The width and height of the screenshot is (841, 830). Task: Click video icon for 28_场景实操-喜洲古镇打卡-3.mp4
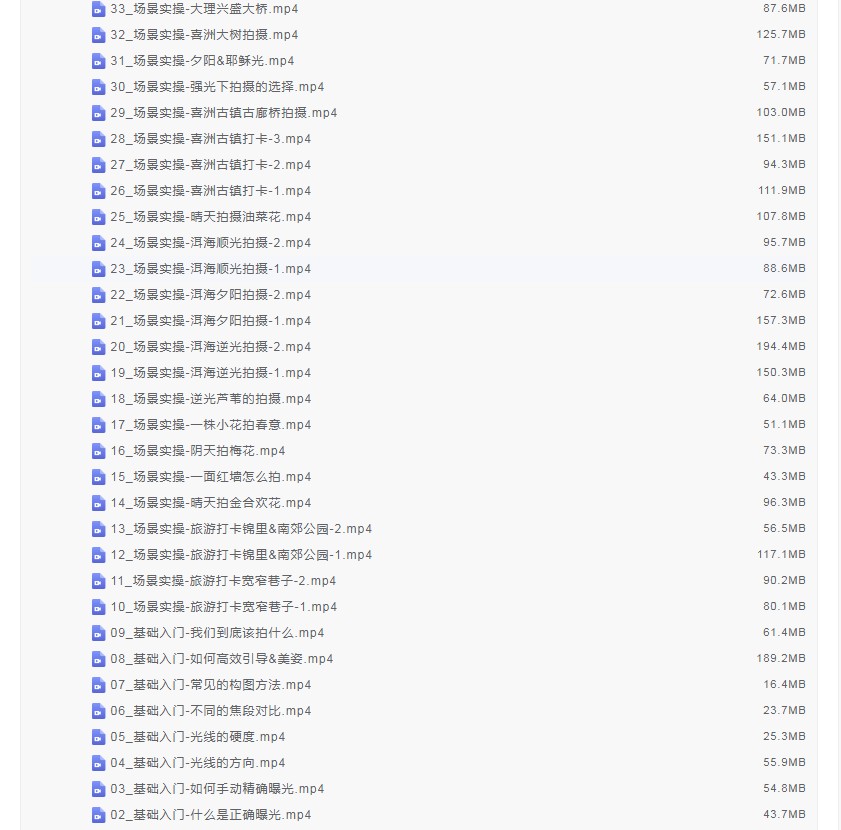[98, 139]
